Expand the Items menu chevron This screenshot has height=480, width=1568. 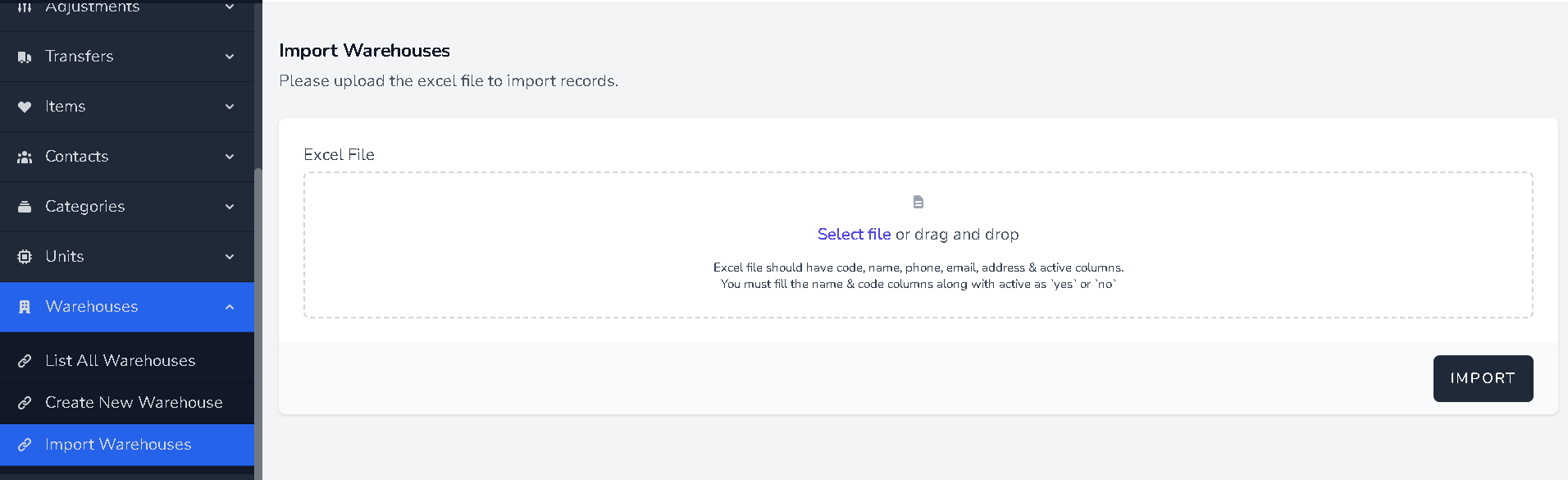(x=230, y=107)
